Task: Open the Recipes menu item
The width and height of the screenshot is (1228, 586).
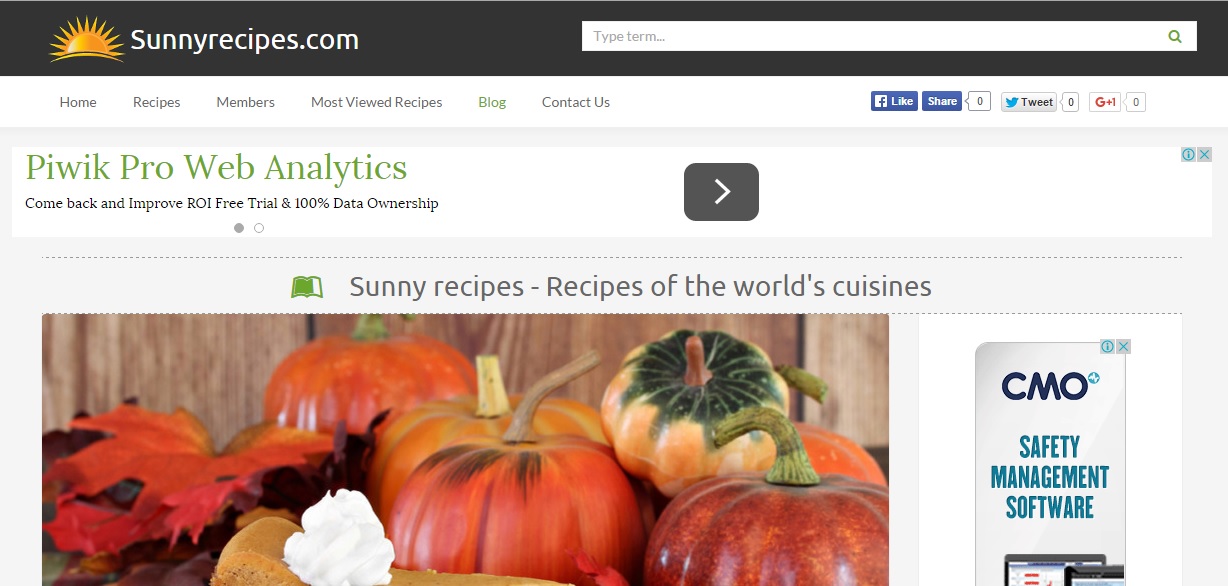Action: (x=157, y=102)
